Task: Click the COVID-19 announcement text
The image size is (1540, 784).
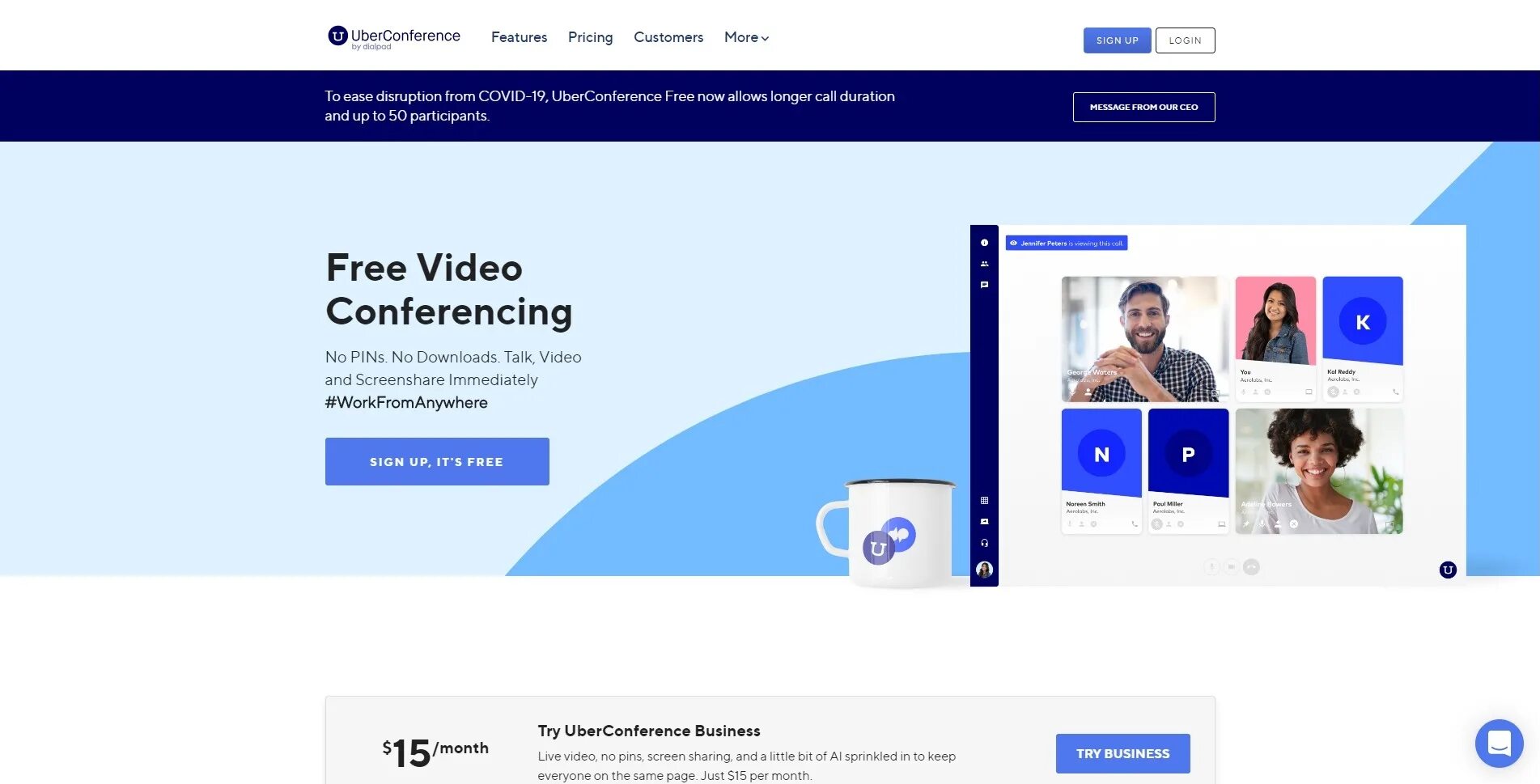Action: click(610, 106)
